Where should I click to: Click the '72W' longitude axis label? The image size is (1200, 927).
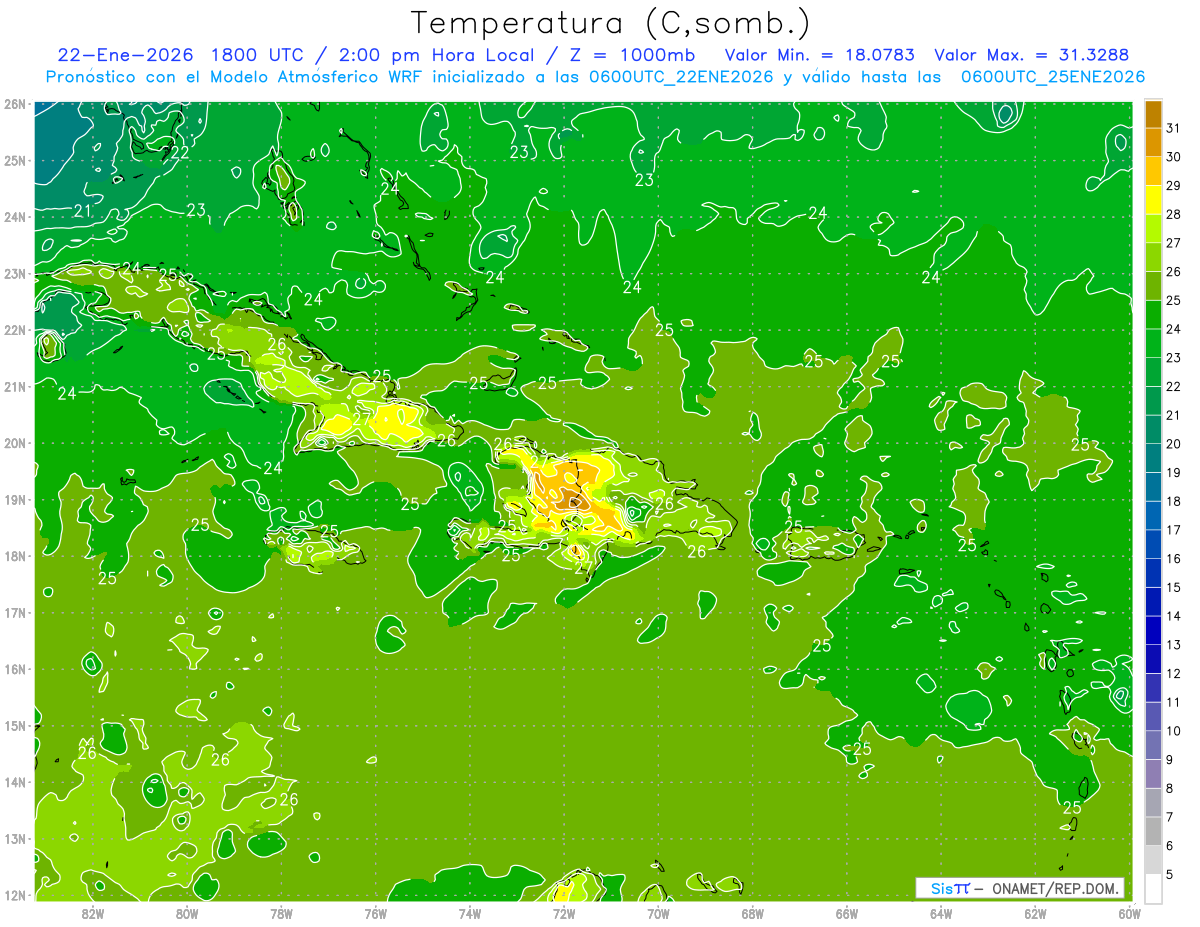click(564, 912)
